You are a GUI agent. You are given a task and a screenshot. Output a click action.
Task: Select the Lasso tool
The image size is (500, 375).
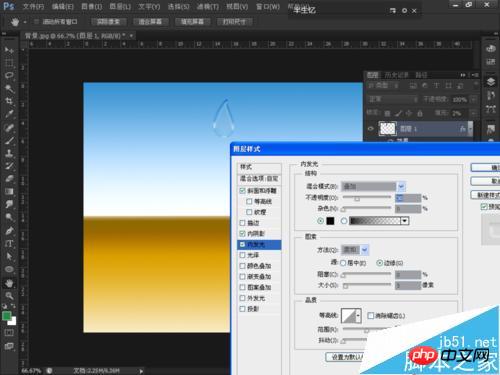(x=9, y=75)
